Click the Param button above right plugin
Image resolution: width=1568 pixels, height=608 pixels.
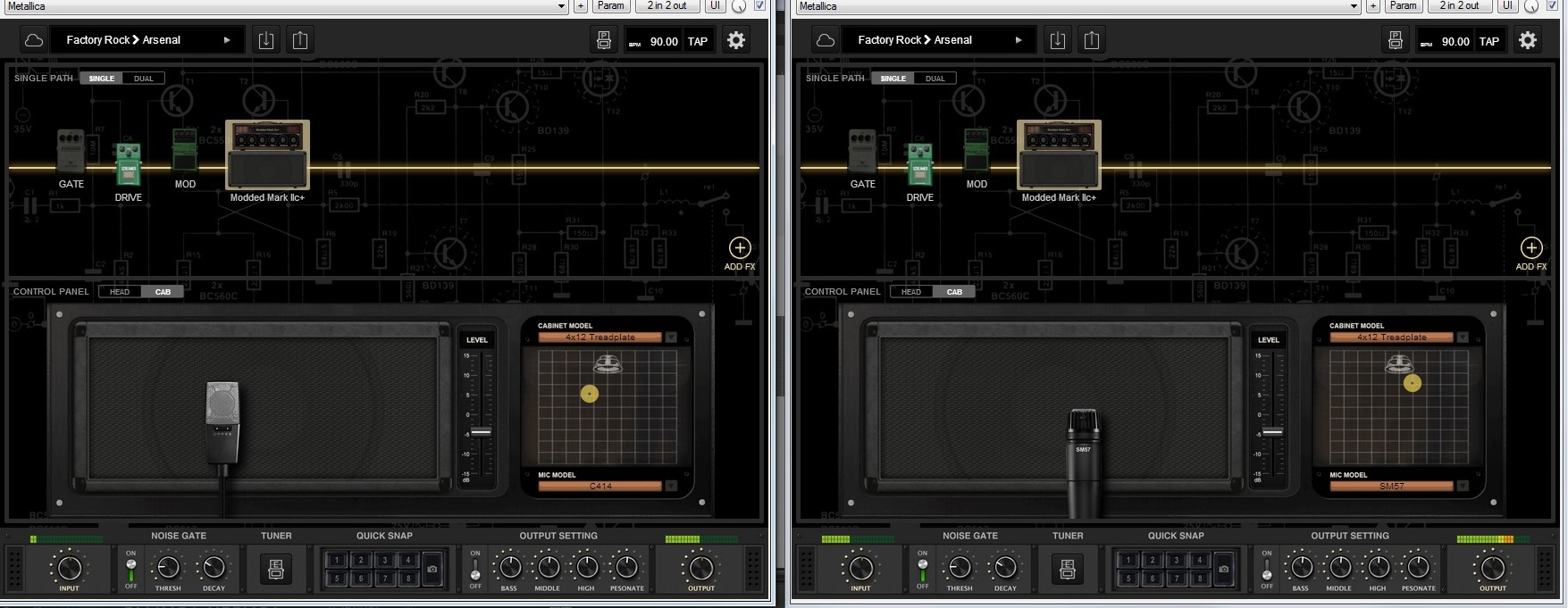pyautogui.click(x=1403, y=6)
